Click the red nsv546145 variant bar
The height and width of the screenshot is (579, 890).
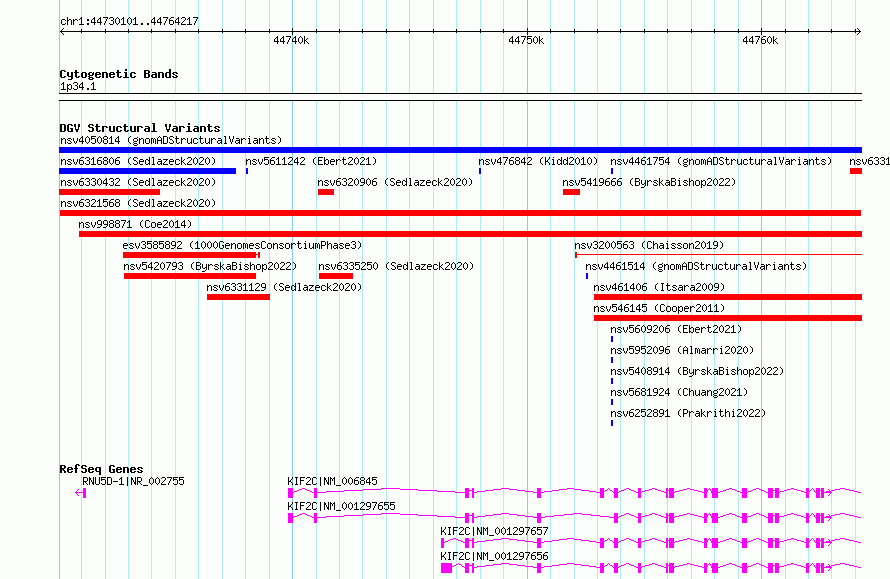tap(728, 318)
